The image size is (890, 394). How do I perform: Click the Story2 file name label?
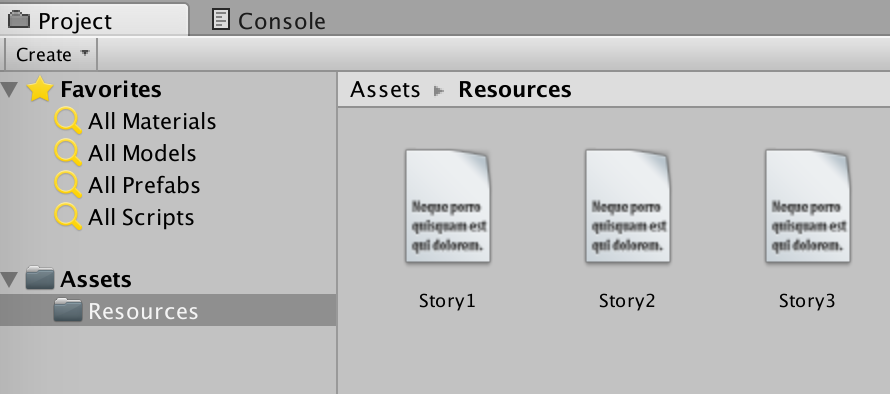pyautogui.click(x=627, y=301)
